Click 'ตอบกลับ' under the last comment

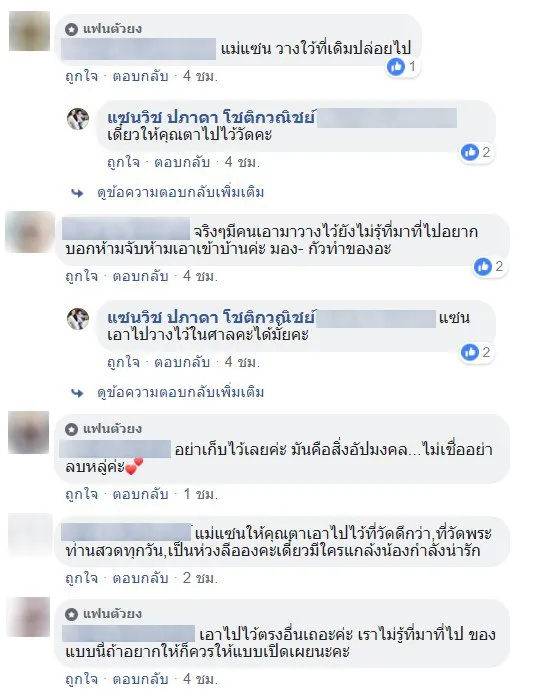click(x=140, y=679)
